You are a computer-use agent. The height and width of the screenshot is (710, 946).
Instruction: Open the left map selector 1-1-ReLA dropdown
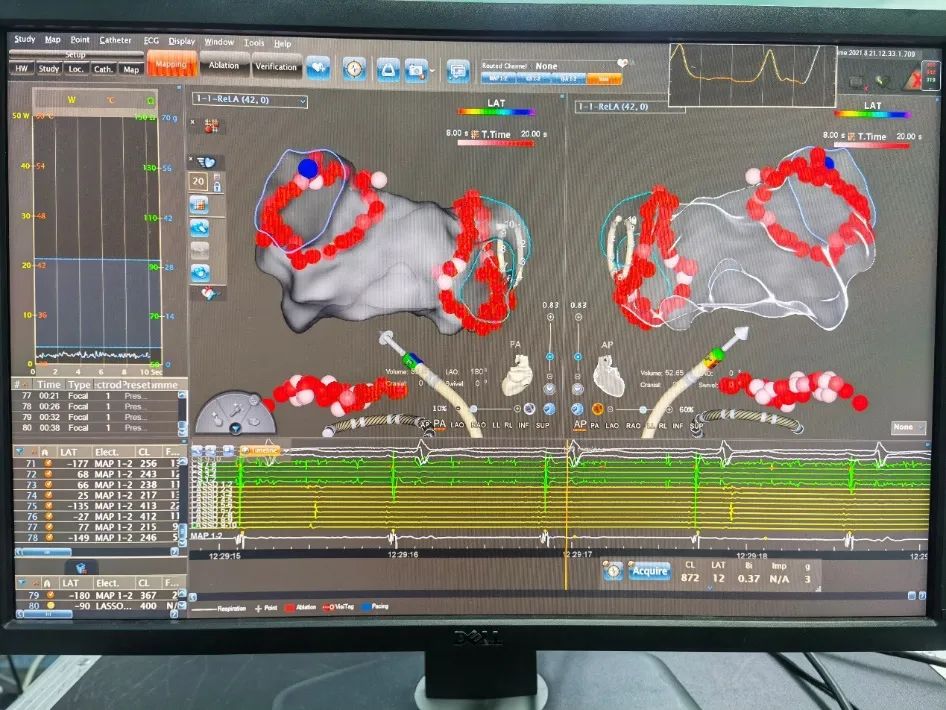(249, 100)
